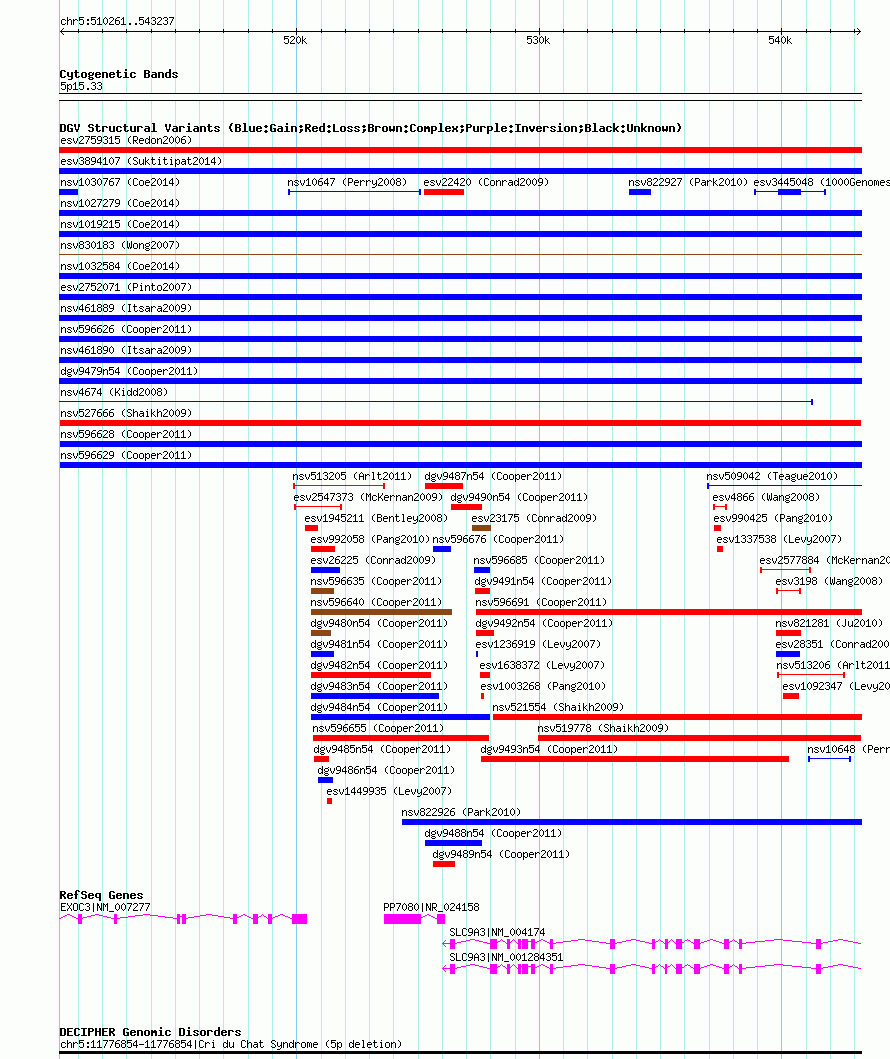Click esv990425 (Pang2010) label
The image size is (890, 1059).
[773, 518]
